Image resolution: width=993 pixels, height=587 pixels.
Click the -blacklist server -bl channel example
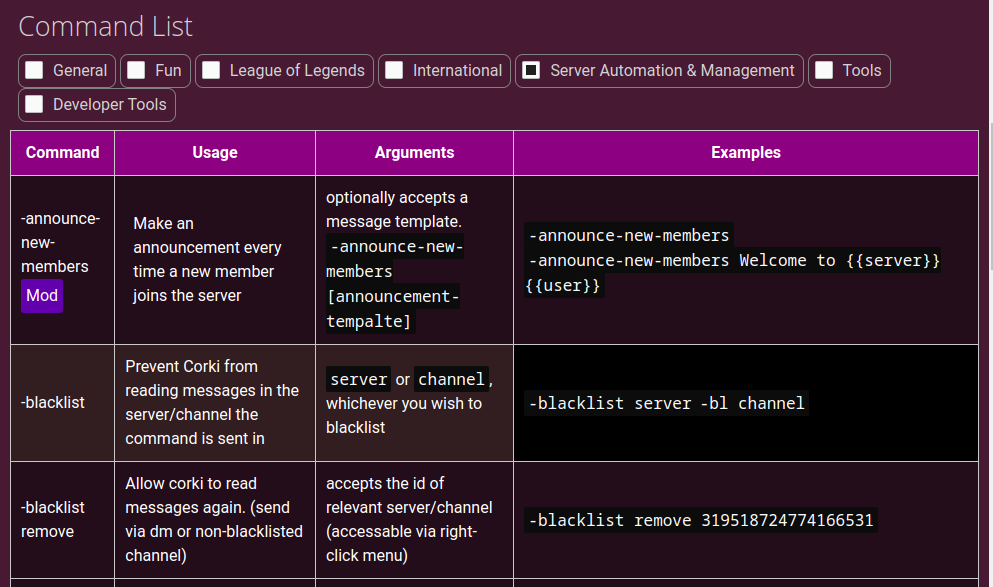click(x=666, y=404)
